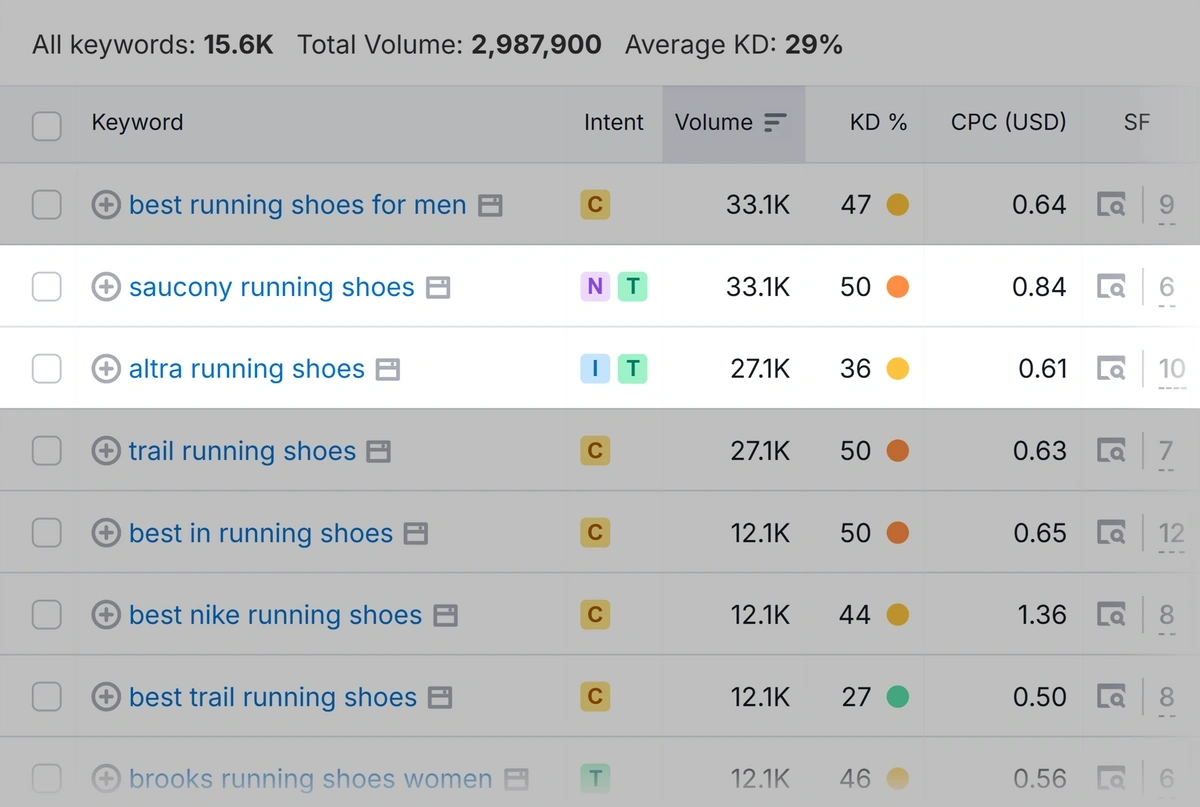Click plus icon for best nike running shoes
The image size is (1200, 807).
tap(105, 615)
